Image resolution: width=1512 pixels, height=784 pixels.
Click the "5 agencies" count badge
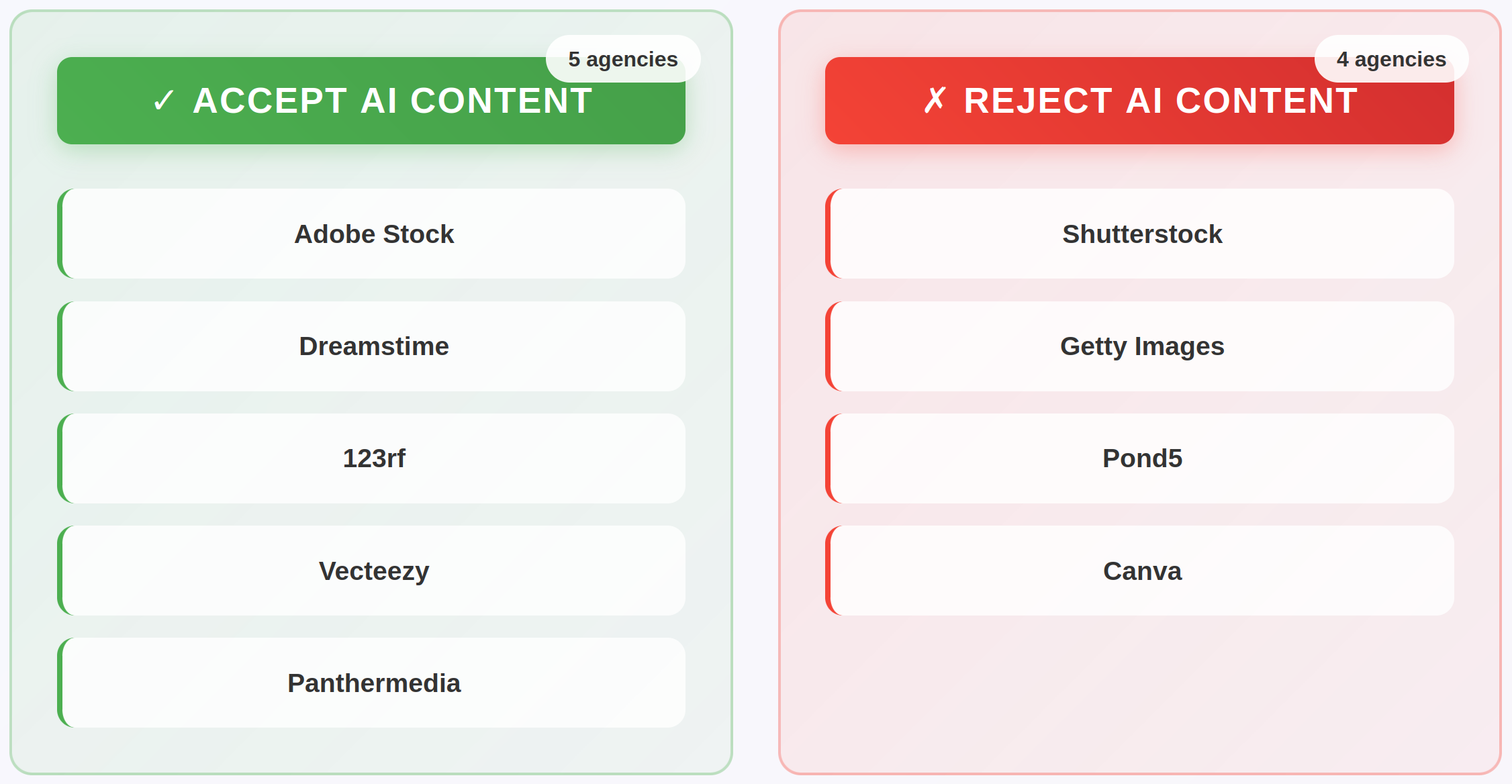tap(622, 59)
